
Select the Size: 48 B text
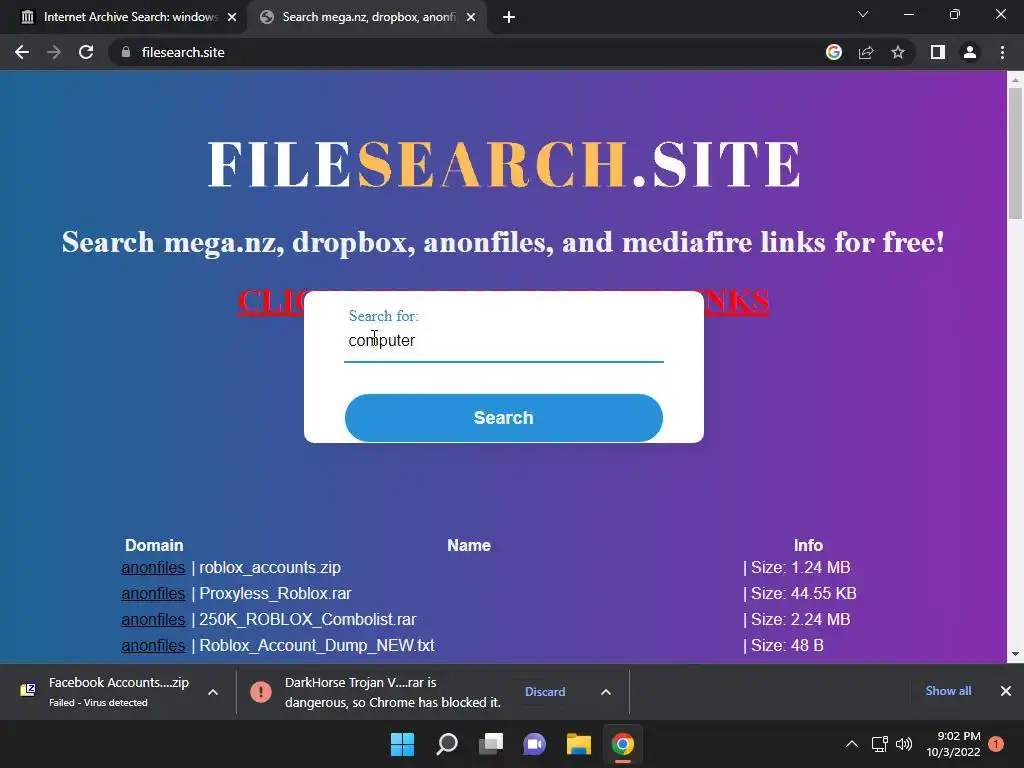(x=787, y=645)
